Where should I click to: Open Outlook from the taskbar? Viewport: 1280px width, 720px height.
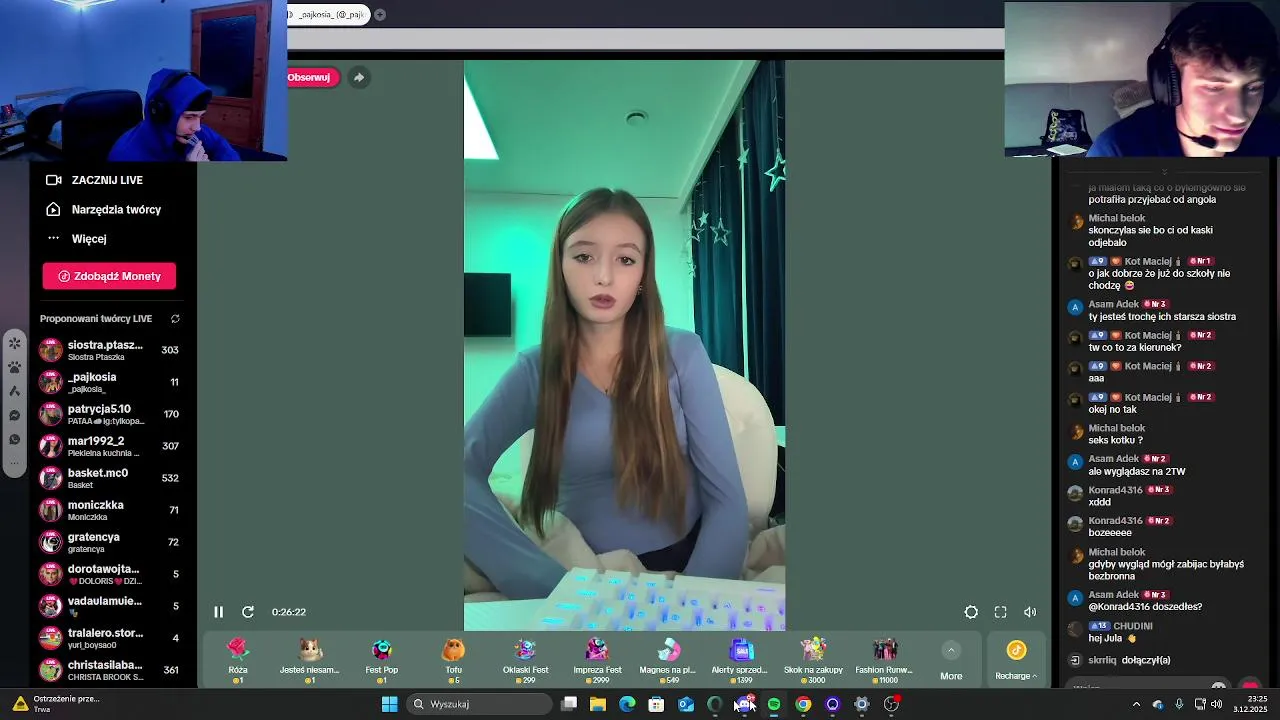click(x=686, y=704)
